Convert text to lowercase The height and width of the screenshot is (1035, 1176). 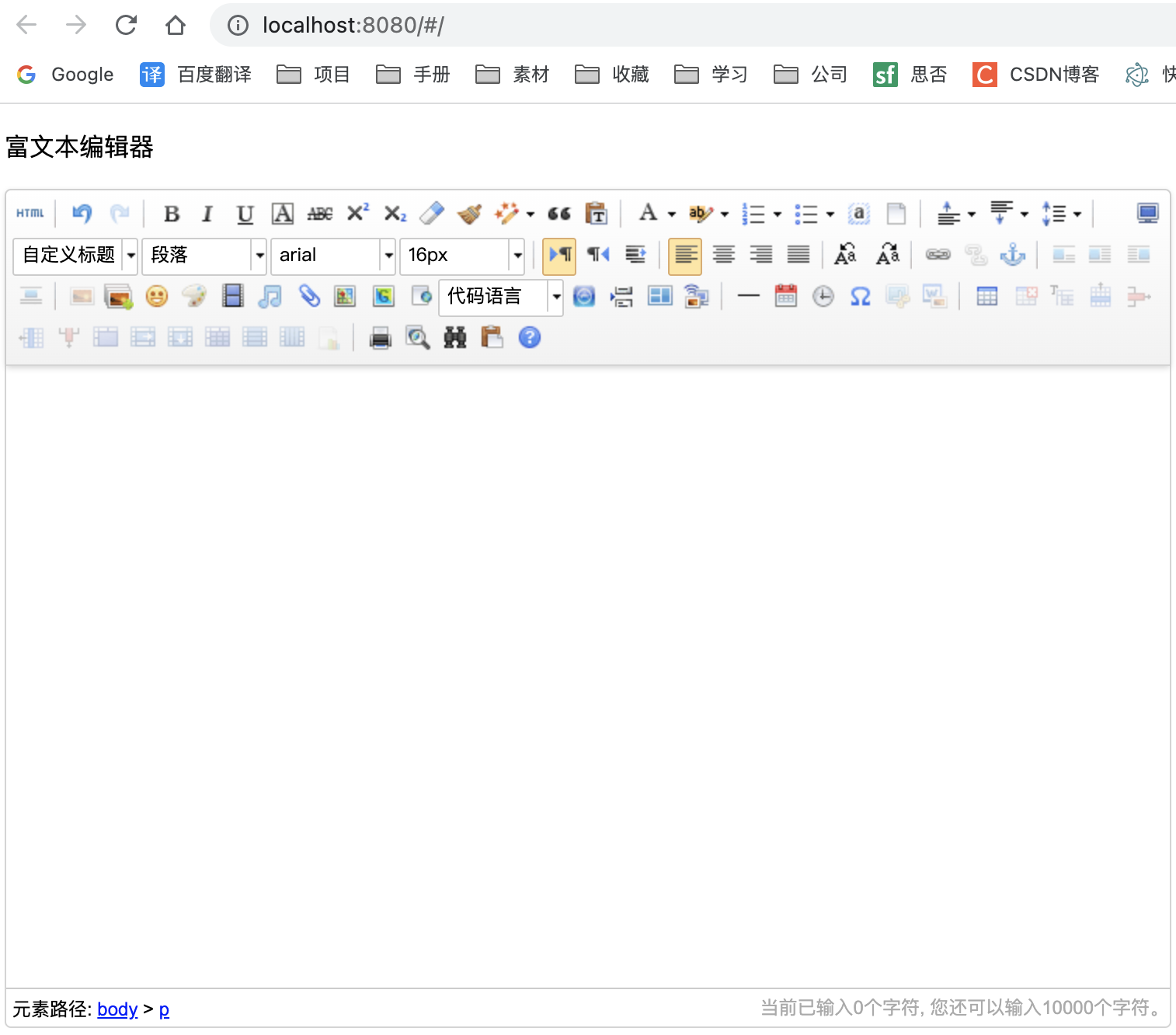[887, 254]
